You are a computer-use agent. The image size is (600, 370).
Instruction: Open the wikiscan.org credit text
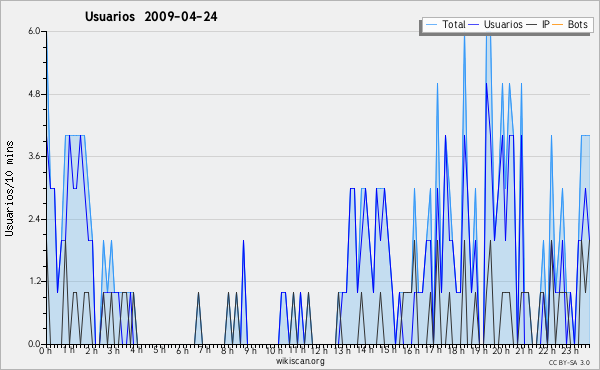coord(300,361)
